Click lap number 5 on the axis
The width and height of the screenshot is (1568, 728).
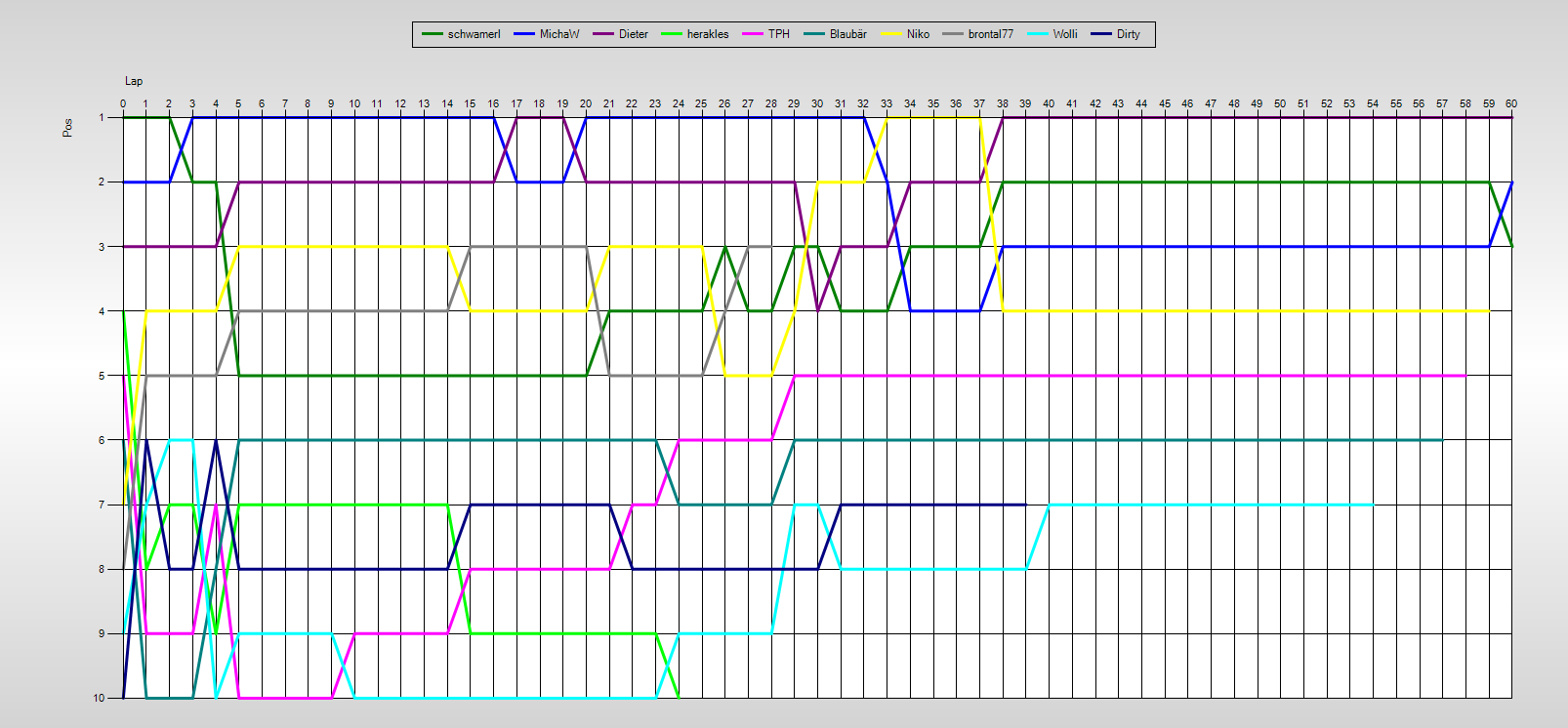(x=239, y=103)
